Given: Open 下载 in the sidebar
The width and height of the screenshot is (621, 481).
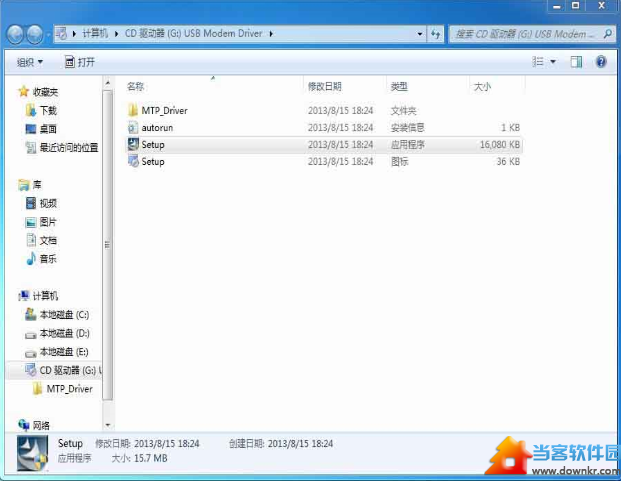Looking at the screenshot, I should pos(42,110).
